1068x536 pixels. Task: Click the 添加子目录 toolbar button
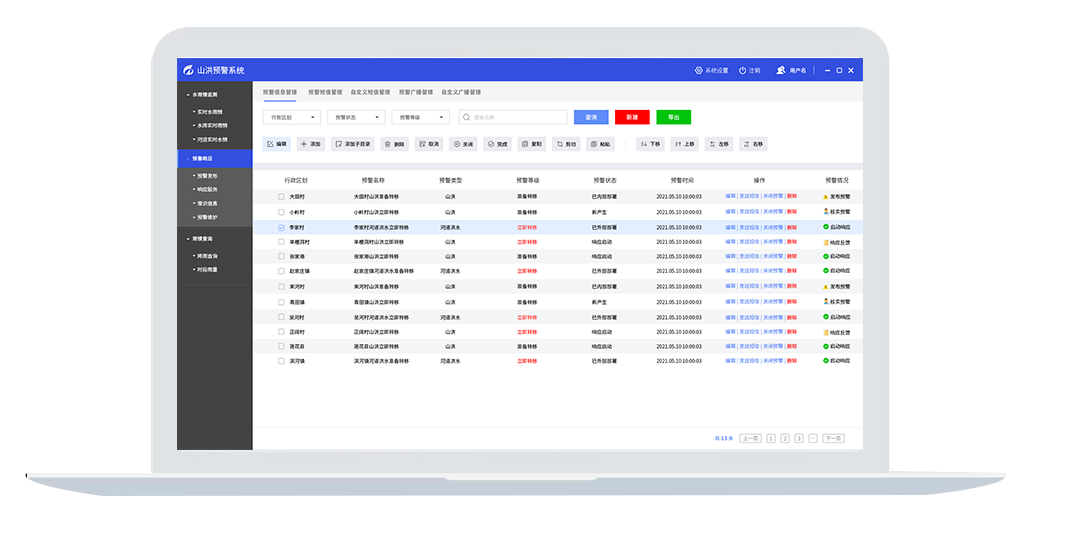click(x=352, y=144)
